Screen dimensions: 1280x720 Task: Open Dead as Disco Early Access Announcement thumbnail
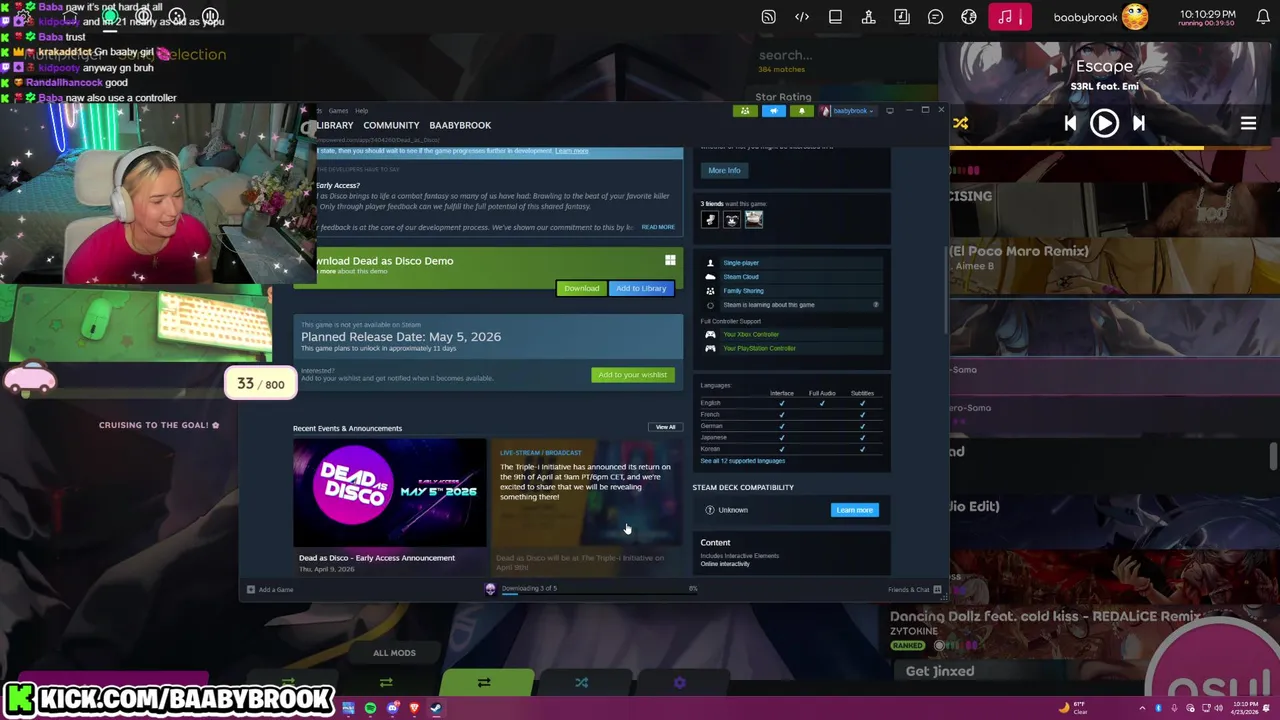tap(390, 493)
